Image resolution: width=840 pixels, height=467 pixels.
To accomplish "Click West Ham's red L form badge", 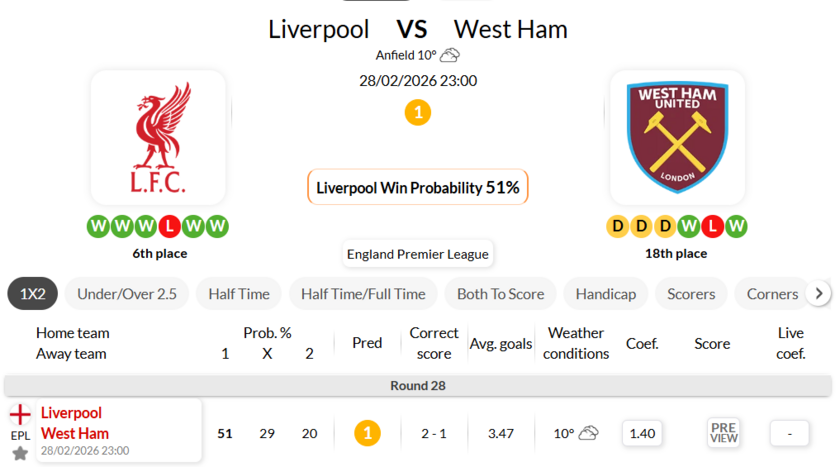I will 713,226.
